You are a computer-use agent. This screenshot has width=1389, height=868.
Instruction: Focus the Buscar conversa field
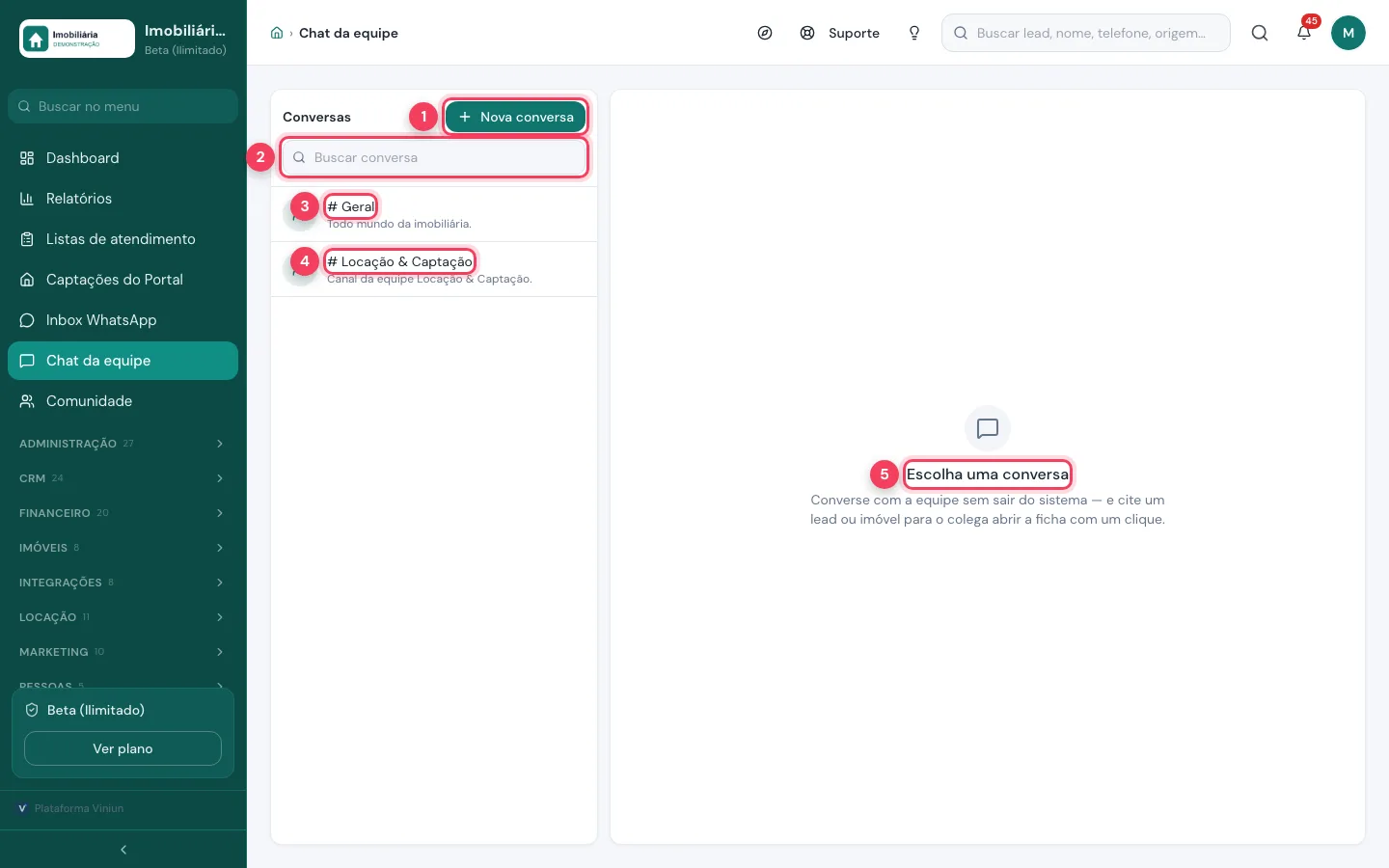(x=434, y=157)
